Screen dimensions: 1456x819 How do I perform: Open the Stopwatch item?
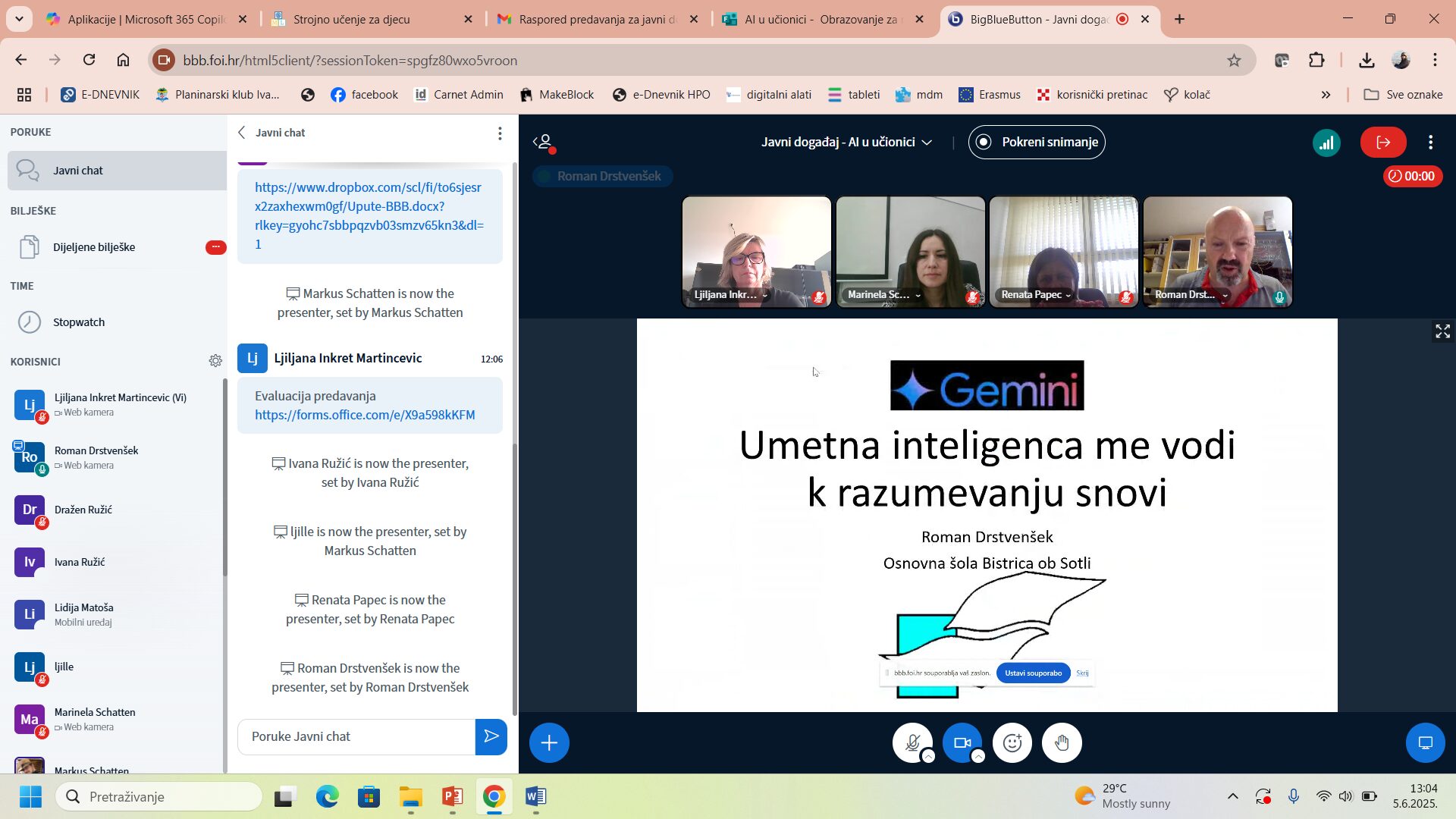point(117,322)
